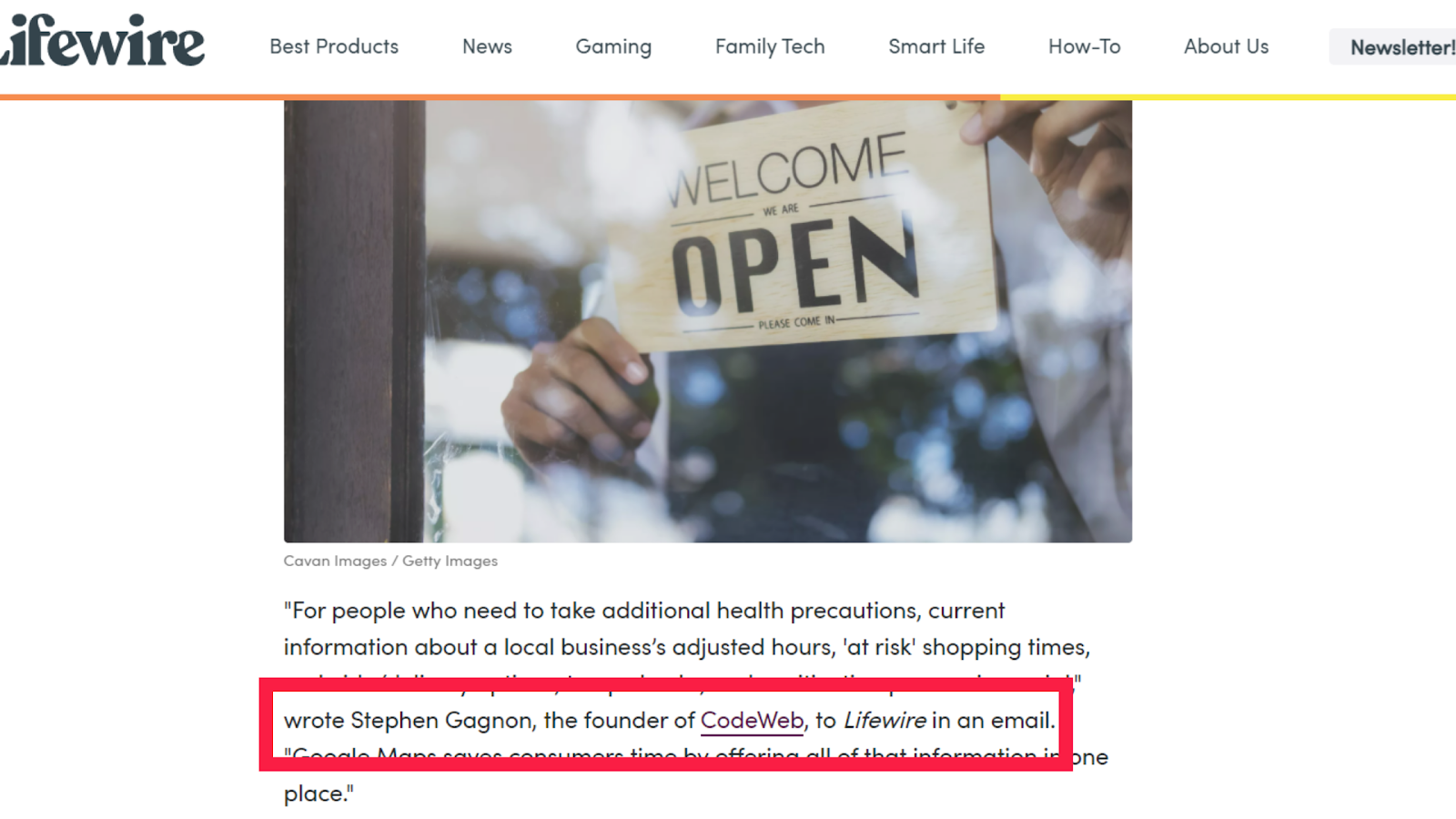Click the yellow part of the progress bar
Screen dimensions: 1456x819
[x=1228, y=96]
